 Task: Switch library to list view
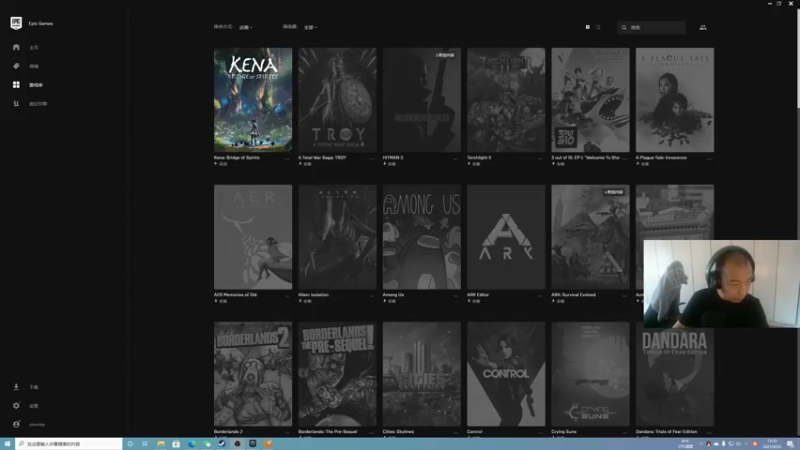click(598, 27)
